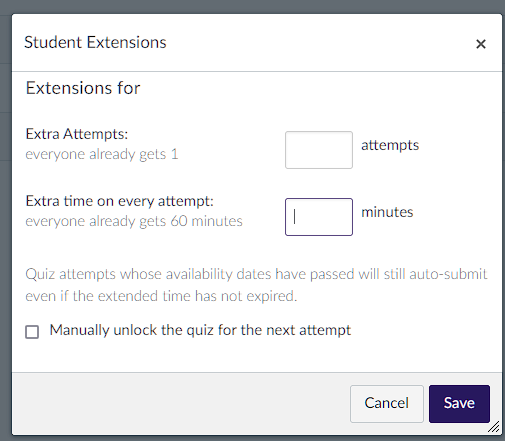
Task: Click the 'Manually unlock the quiz' label text
Action: click(200, 330)
